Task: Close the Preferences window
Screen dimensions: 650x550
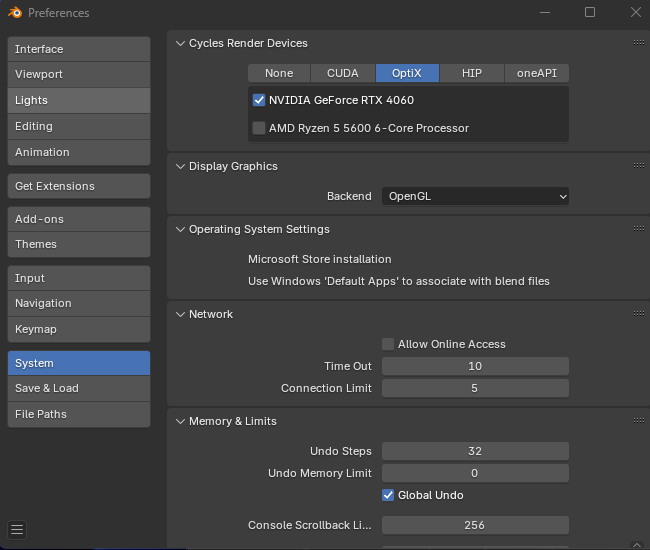Action: click(636, 12)
